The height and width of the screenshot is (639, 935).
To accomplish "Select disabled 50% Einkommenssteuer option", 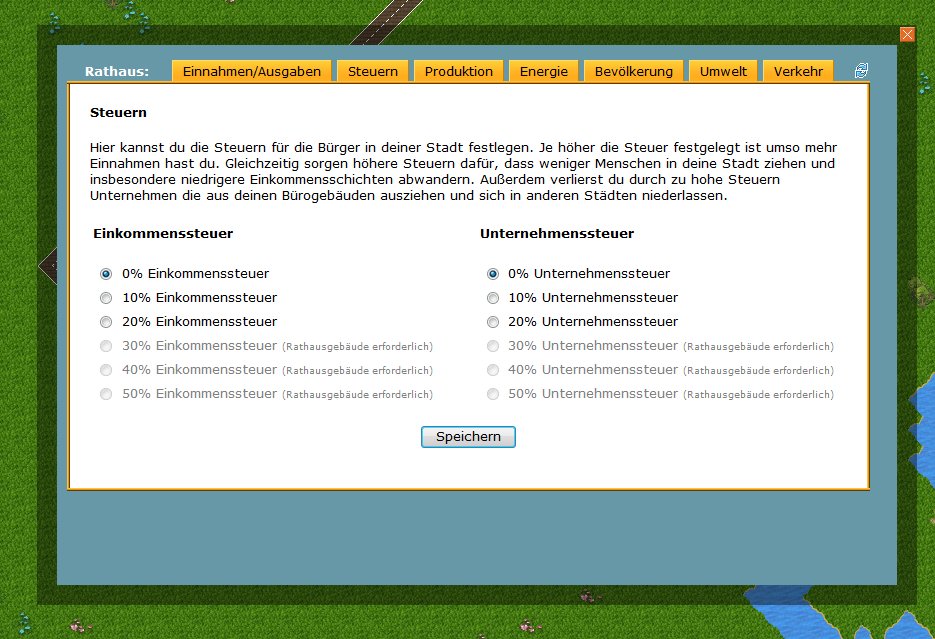I will pos(106,394).
